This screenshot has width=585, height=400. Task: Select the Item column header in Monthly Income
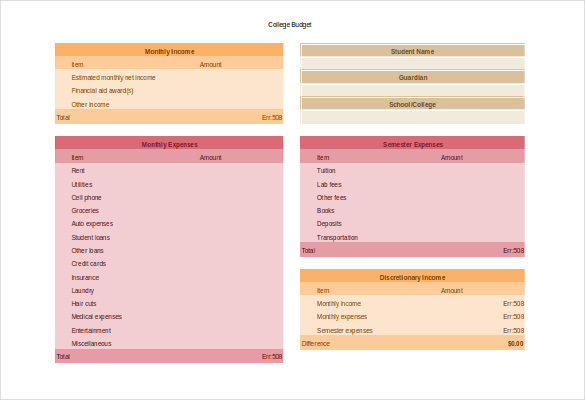click(x=78, y=65)
